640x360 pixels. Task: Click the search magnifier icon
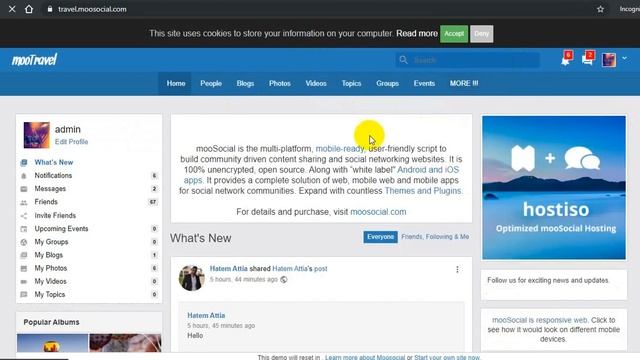(403, 60)
